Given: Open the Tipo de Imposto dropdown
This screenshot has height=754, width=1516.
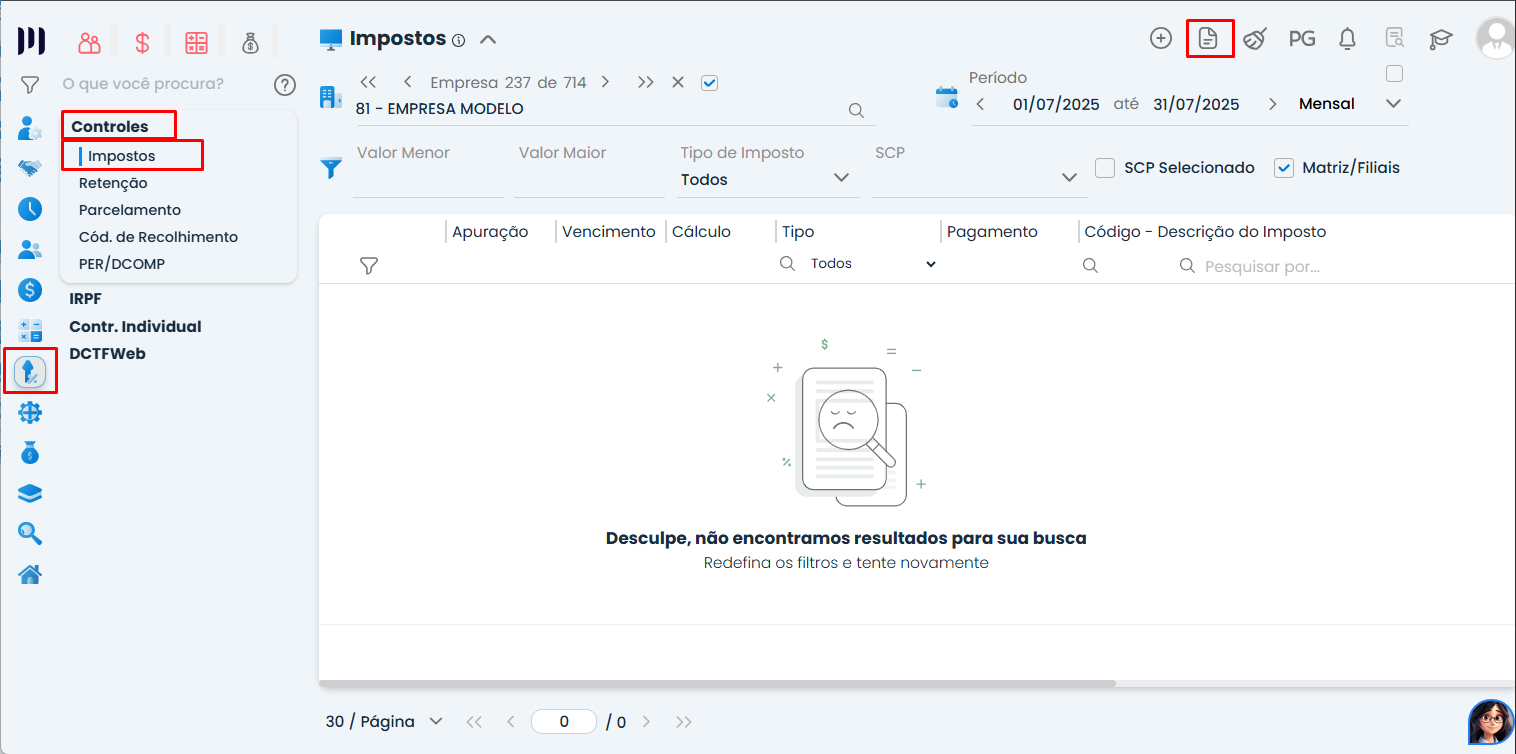Looking at the screenshot, I should [x=765, y=179].
